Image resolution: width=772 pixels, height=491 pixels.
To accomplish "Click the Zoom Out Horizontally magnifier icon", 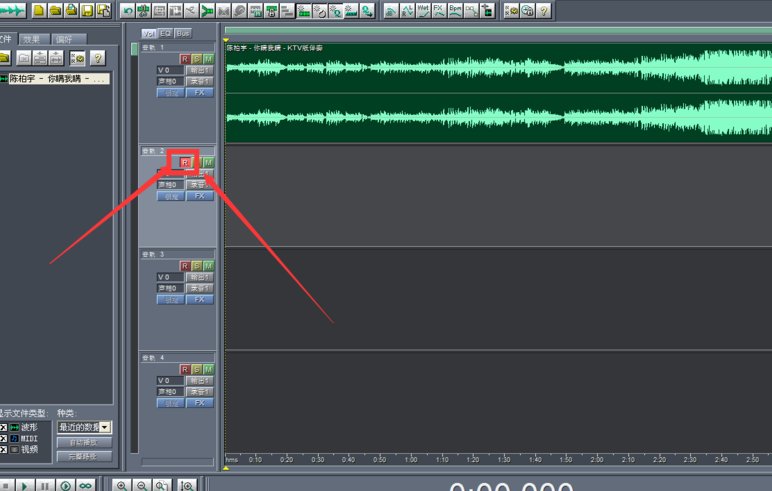I will [x=141, y=485].
